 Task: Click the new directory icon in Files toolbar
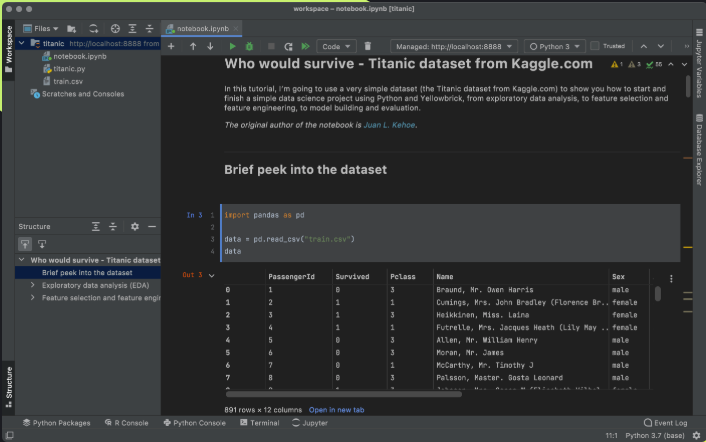point(72,29)
